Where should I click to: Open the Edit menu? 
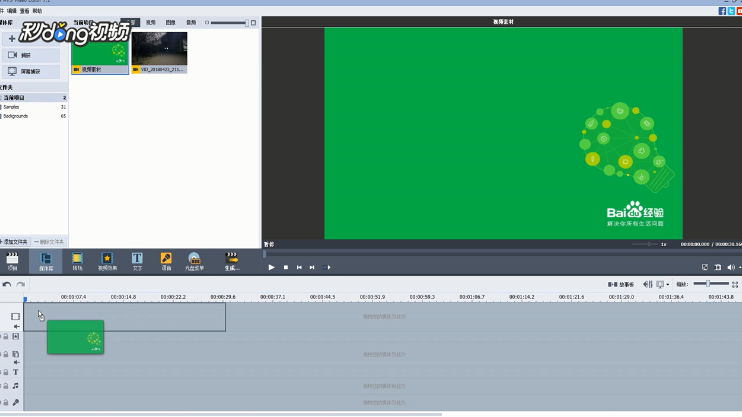[12, 11]
